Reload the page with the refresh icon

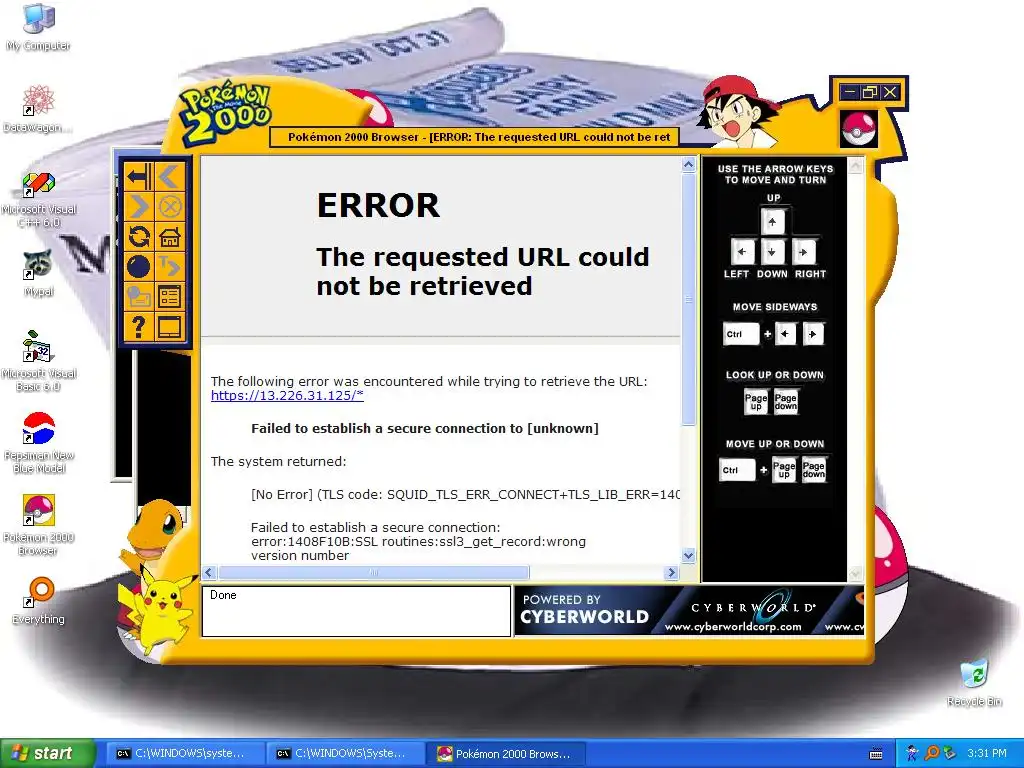pos(139,236)
